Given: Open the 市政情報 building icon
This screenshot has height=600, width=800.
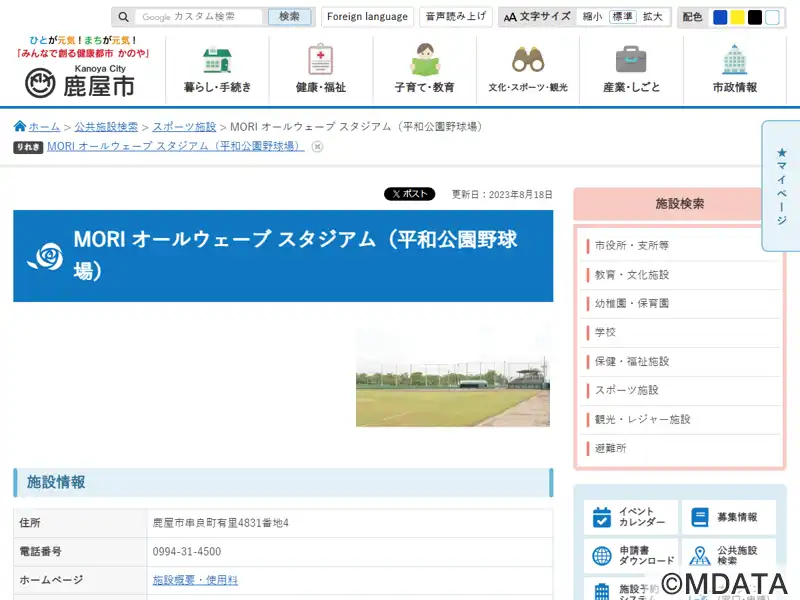Looking at the screenshot, I should pyautogui.click(x=735, y=60).
